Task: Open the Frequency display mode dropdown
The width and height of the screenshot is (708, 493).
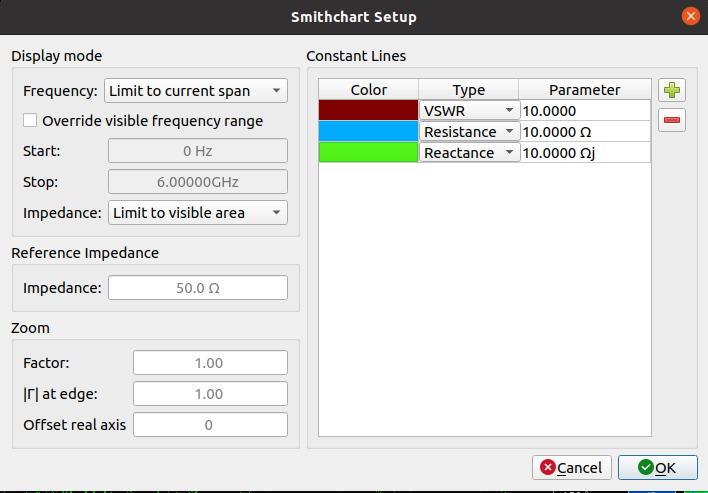Action: point(196,91)
